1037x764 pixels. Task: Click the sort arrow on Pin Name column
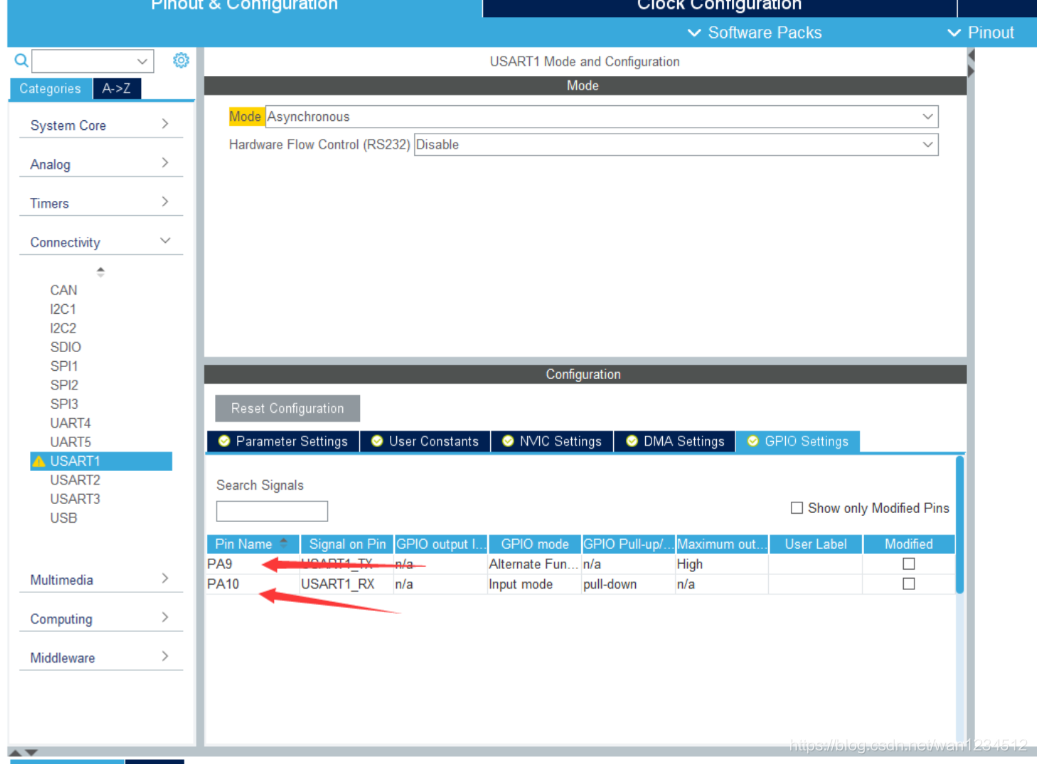pos(284,544)
